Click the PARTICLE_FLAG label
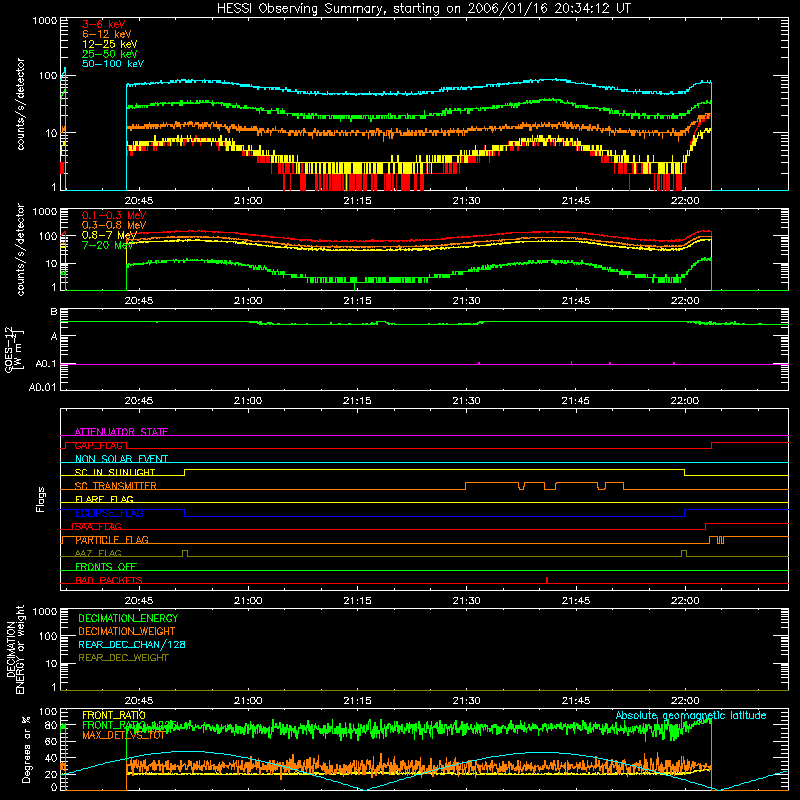Viewport: 800px width, 800px height. tap(112, 540)
